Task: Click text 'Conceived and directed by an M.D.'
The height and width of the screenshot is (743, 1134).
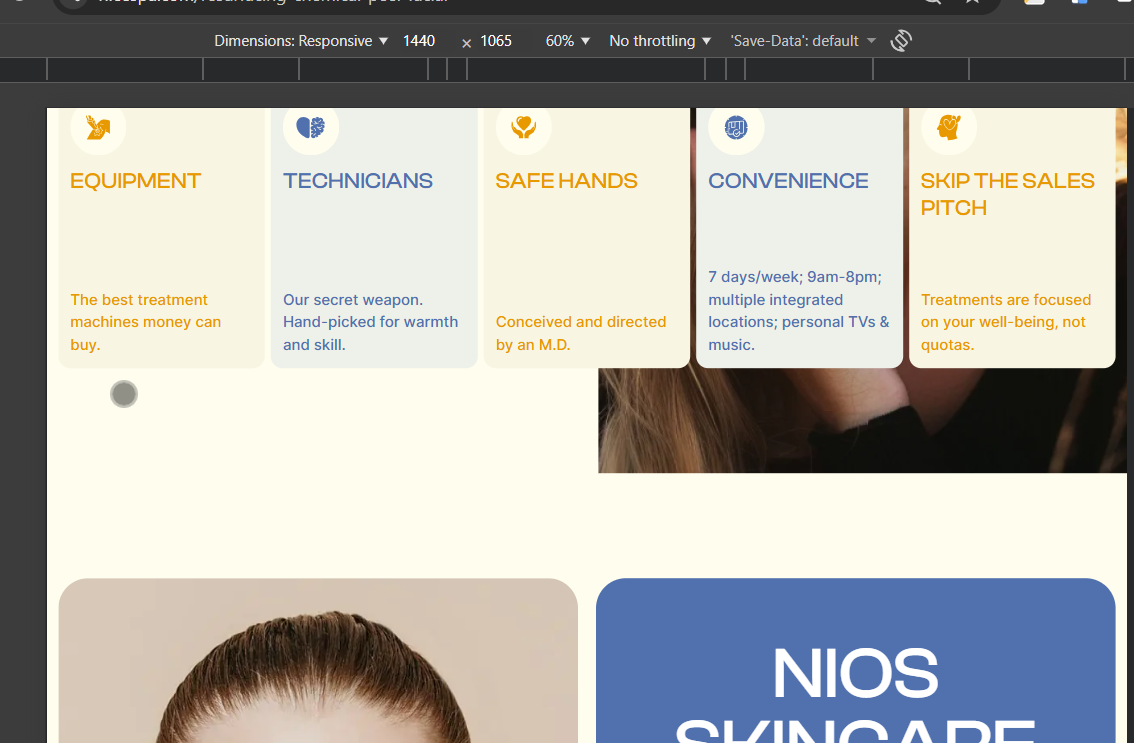Action: (581, 333)
